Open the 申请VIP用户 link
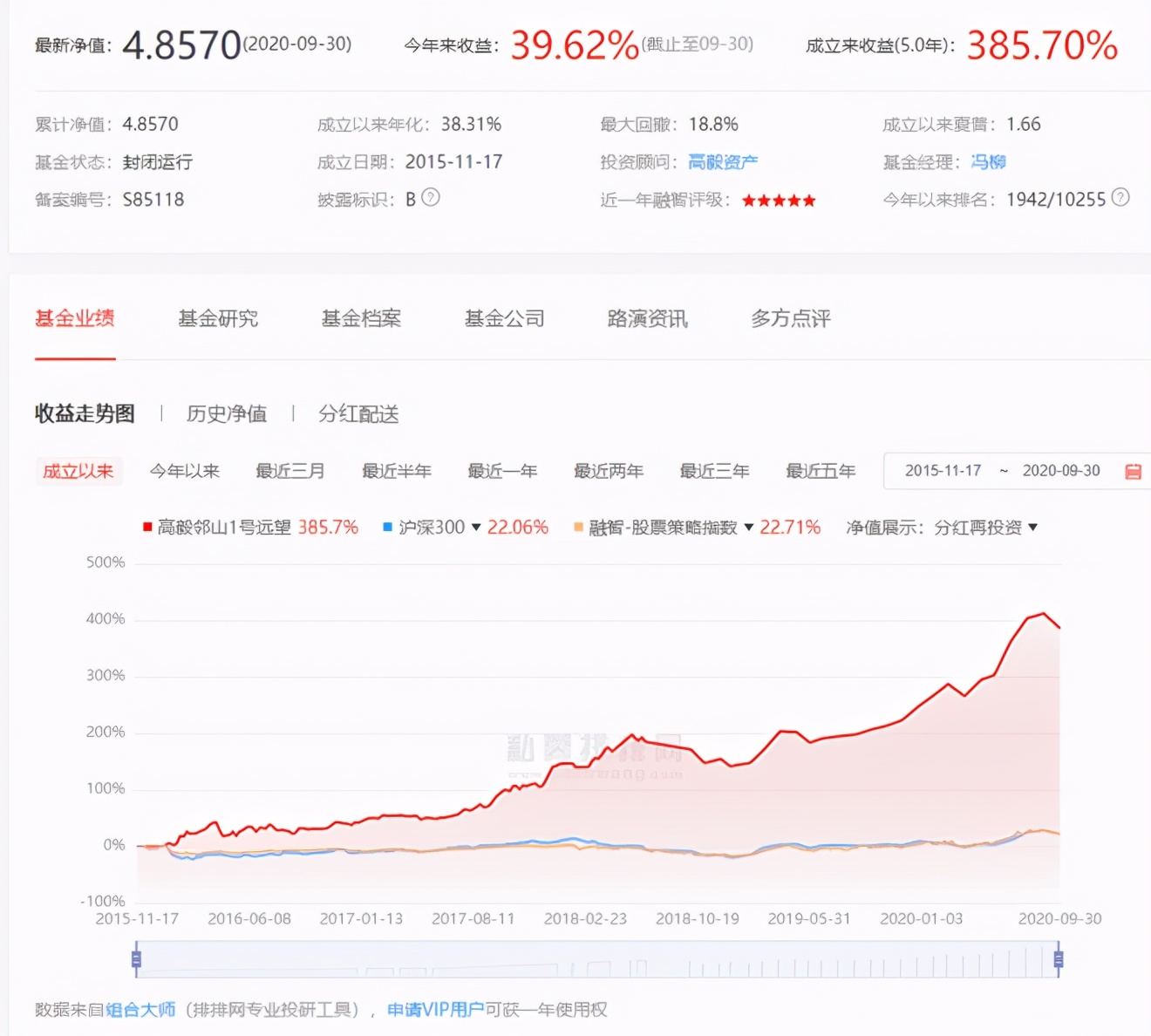The width and height of the screenshot is (1151, 1036). (438, 1009)
